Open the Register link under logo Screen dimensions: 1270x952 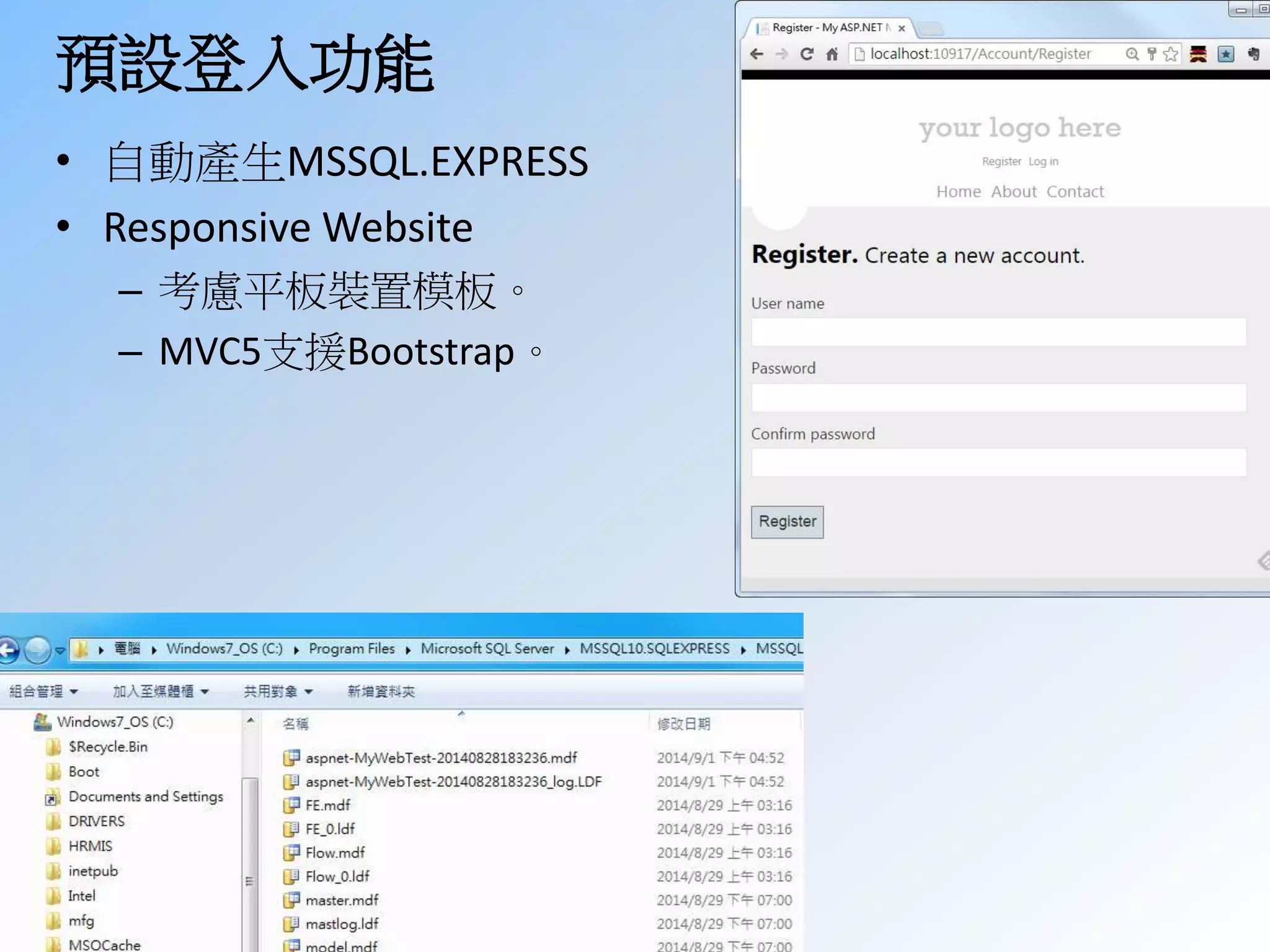point(1001,162)
